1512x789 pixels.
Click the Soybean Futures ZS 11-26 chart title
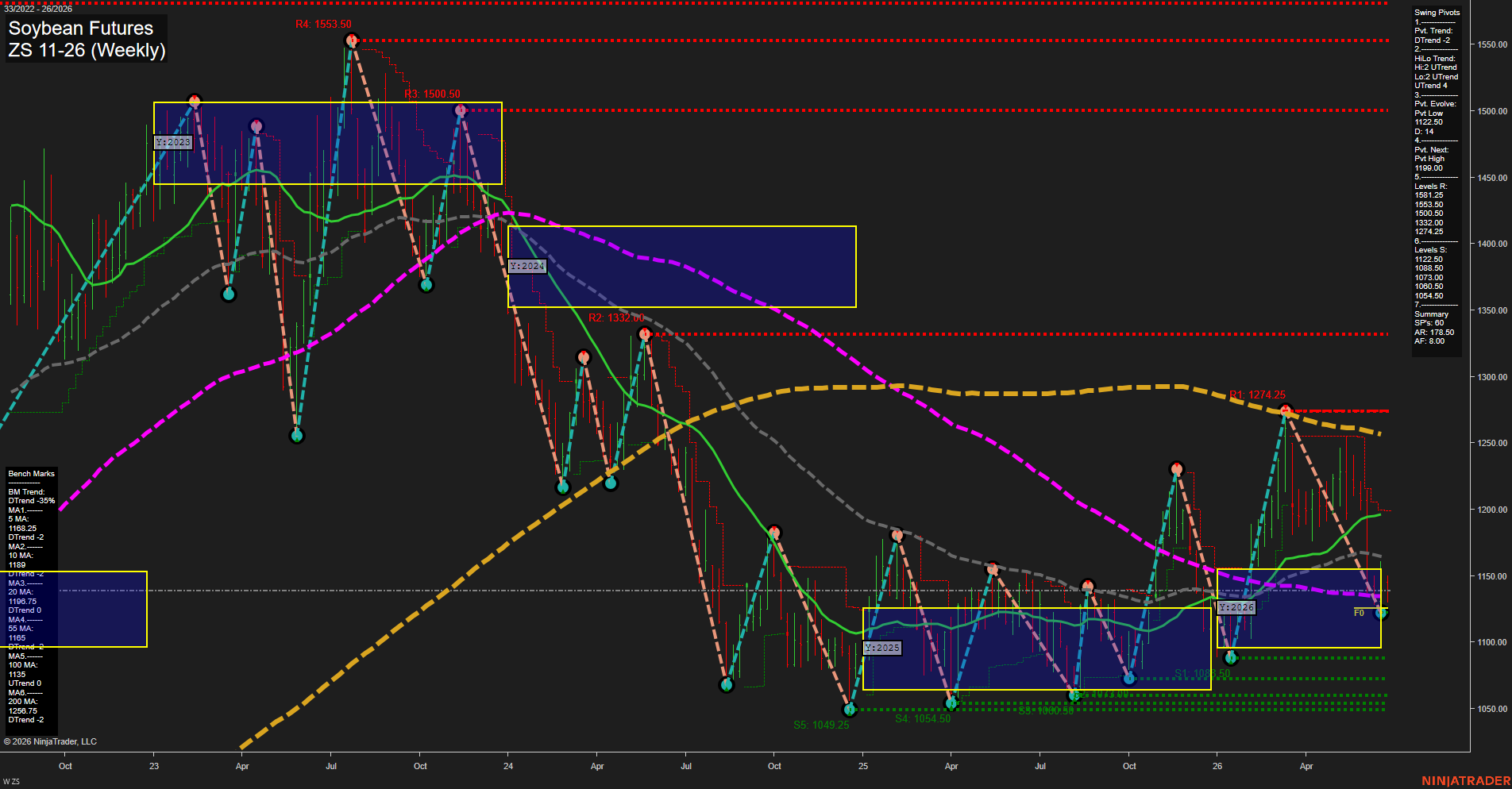click(87, 39)
